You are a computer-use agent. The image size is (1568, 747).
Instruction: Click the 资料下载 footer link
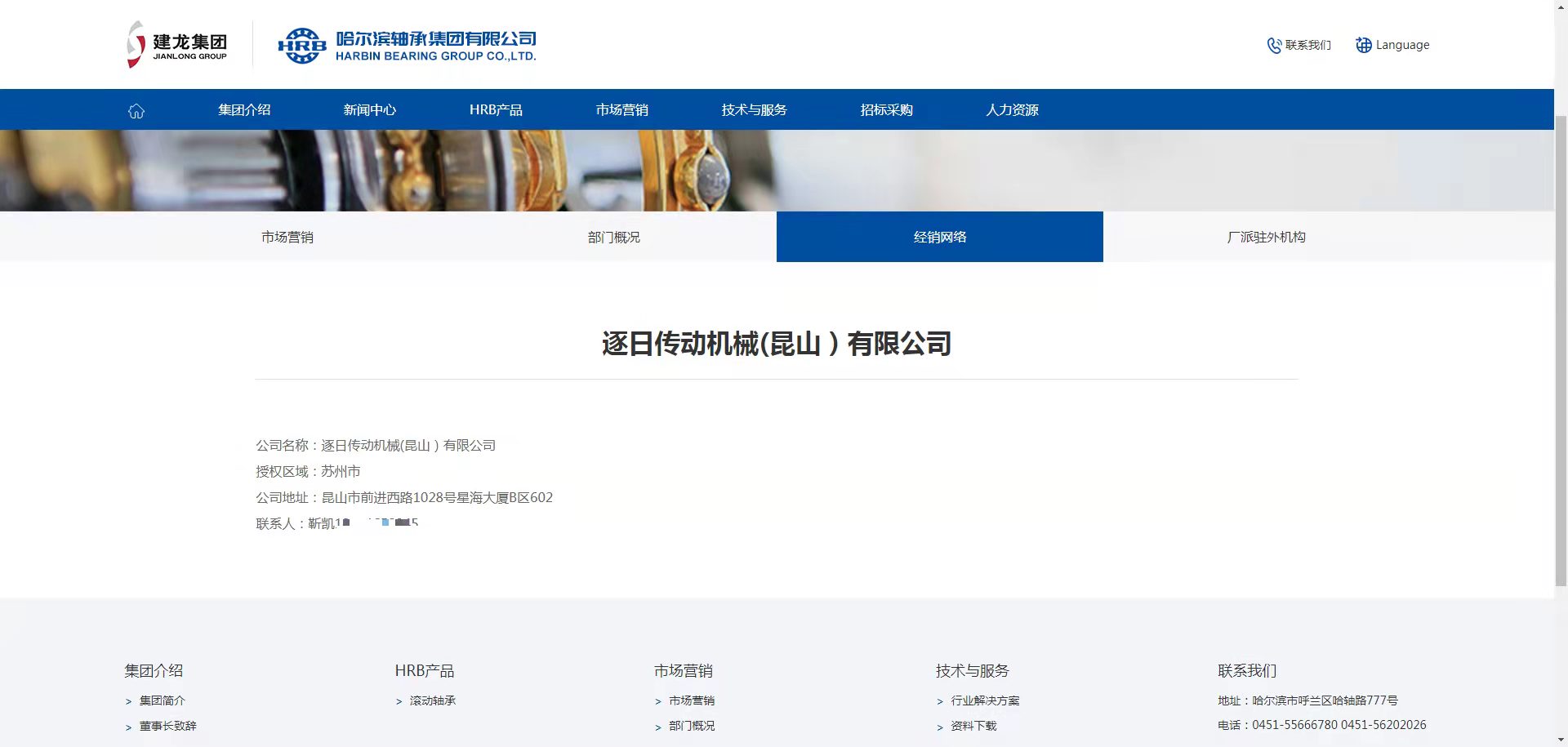coord(973,726)
